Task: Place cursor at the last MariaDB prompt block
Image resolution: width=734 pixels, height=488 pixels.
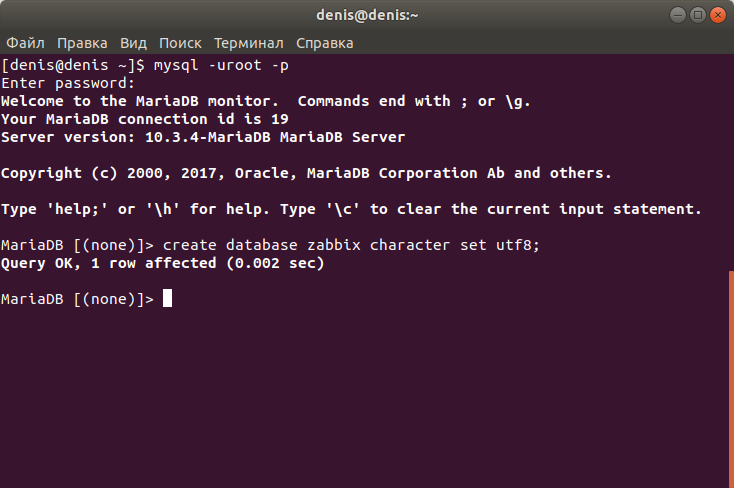Action: (x=167, y=298)
